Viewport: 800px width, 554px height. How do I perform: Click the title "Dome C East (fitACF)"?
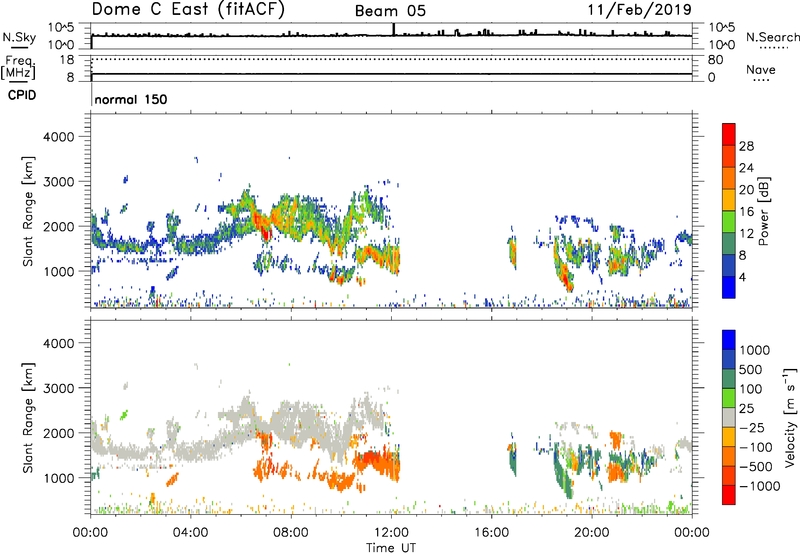tap(188, 9)
